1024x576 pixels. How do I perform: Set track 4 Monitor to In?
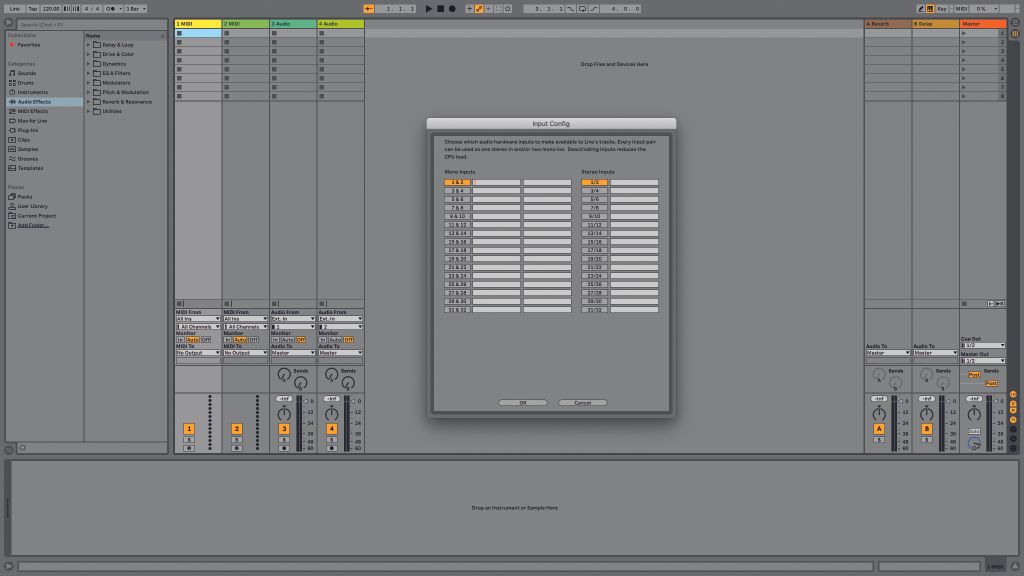pos(323,340)
